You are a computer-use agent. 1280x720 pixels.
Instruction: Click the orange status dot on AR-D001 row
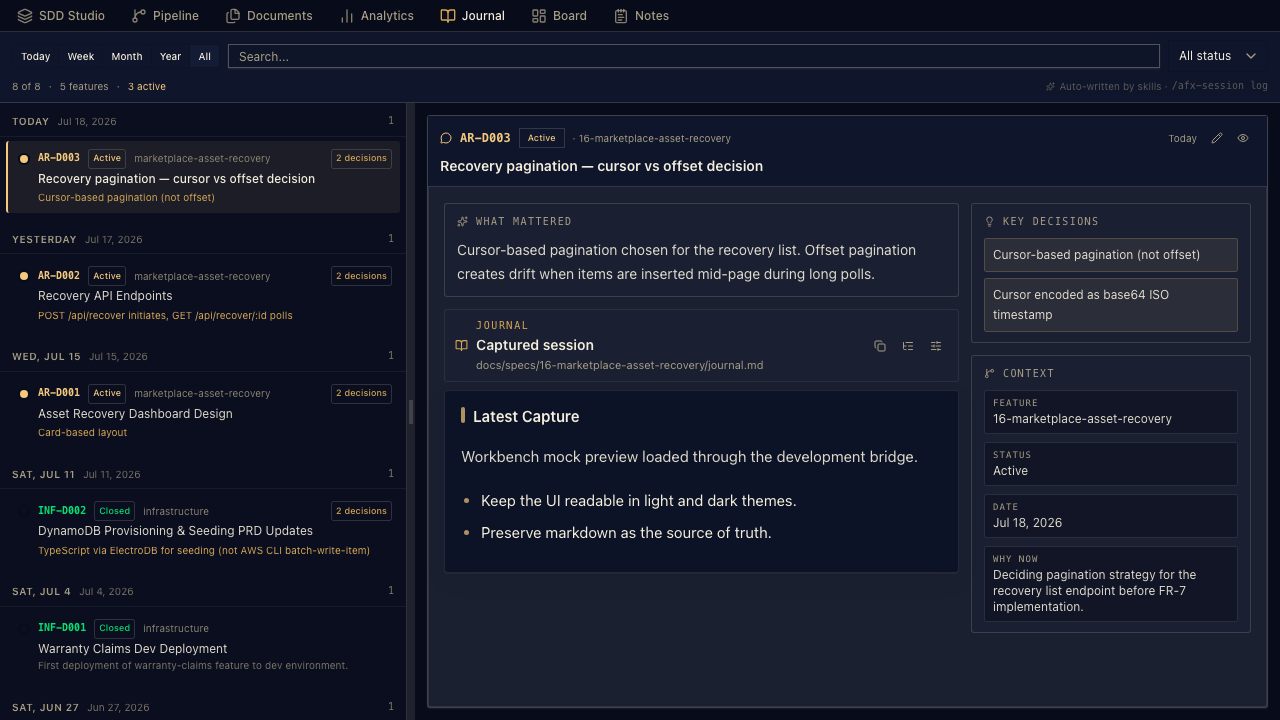[x=24, y=394]
